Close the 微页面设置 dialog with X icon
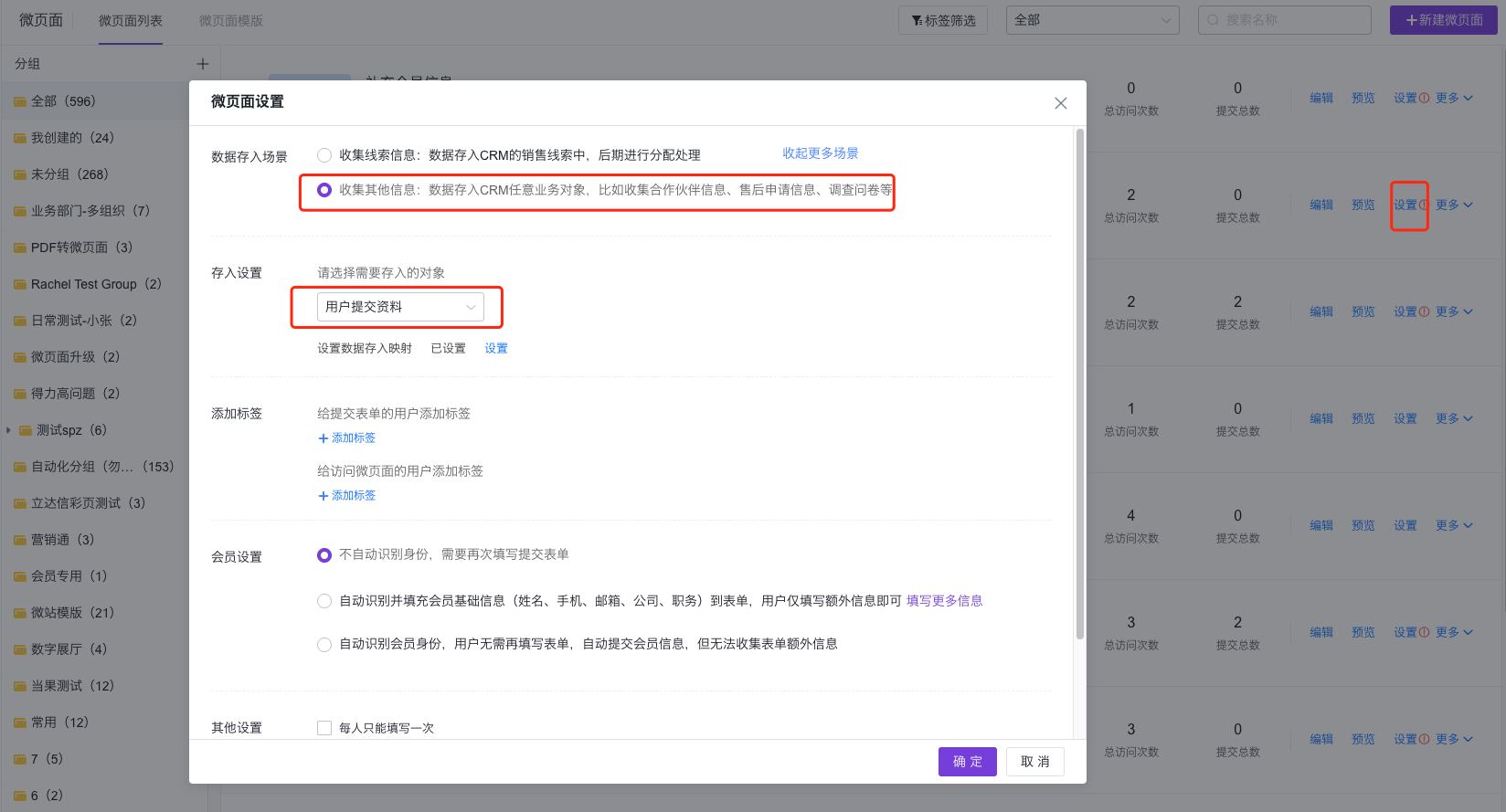Screen dimensions: 1506x812 click(1060, 103)
